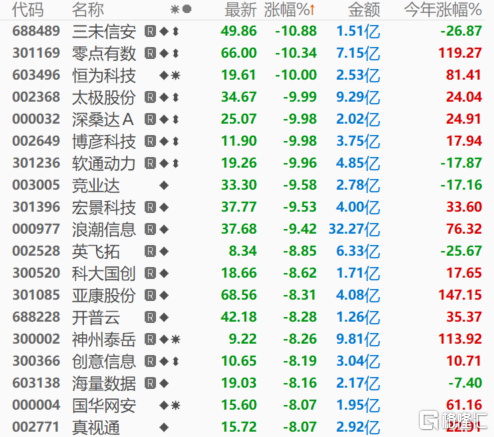
Task: Click the round dot marker in the header
Action: tap(187, 9)
